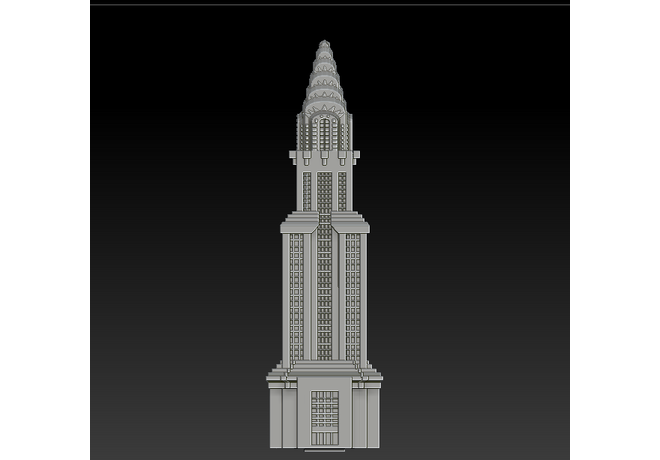Screen dimensions: 660x460
Task: Select the ledge beneath the crown section
Action: click(324, 156)
